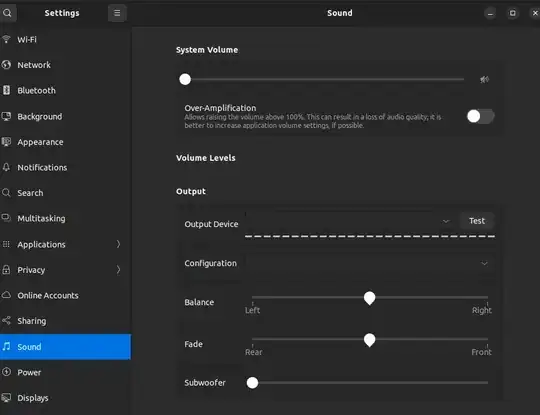Viewport: 540px width, 415px height.
Task: Click the Balance slider handle
Action: tap(370, 298)
